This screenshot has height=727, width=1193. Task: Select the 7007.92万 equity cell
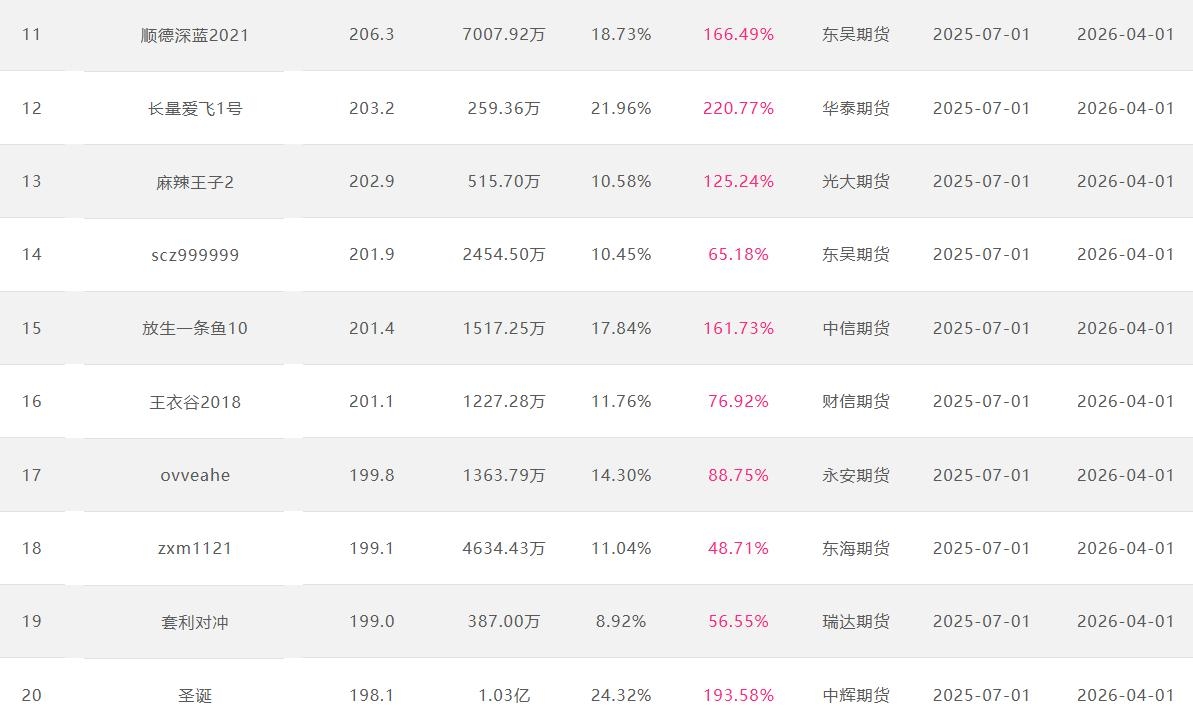pyautogui.click(x=504, y=35)
